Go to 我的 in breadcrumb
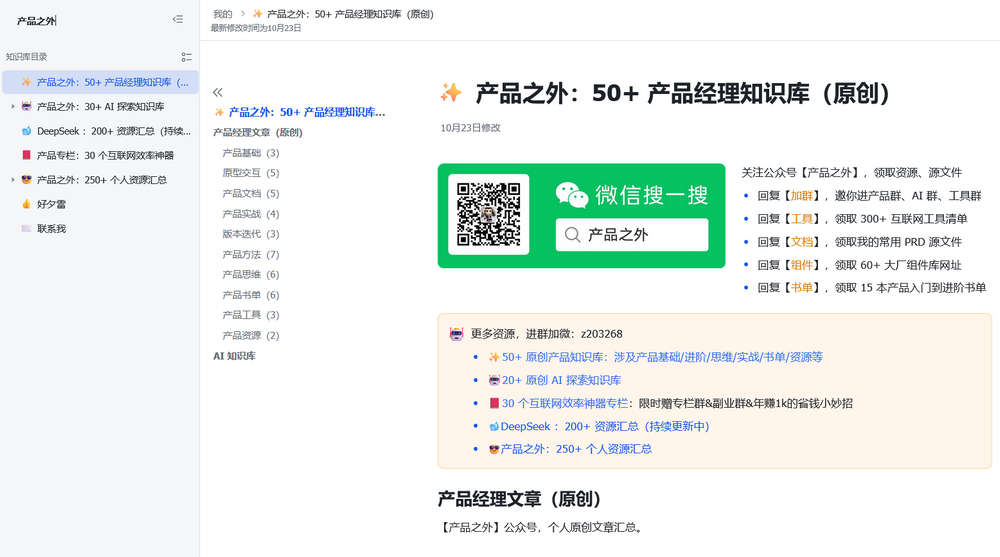 [223, 14]
